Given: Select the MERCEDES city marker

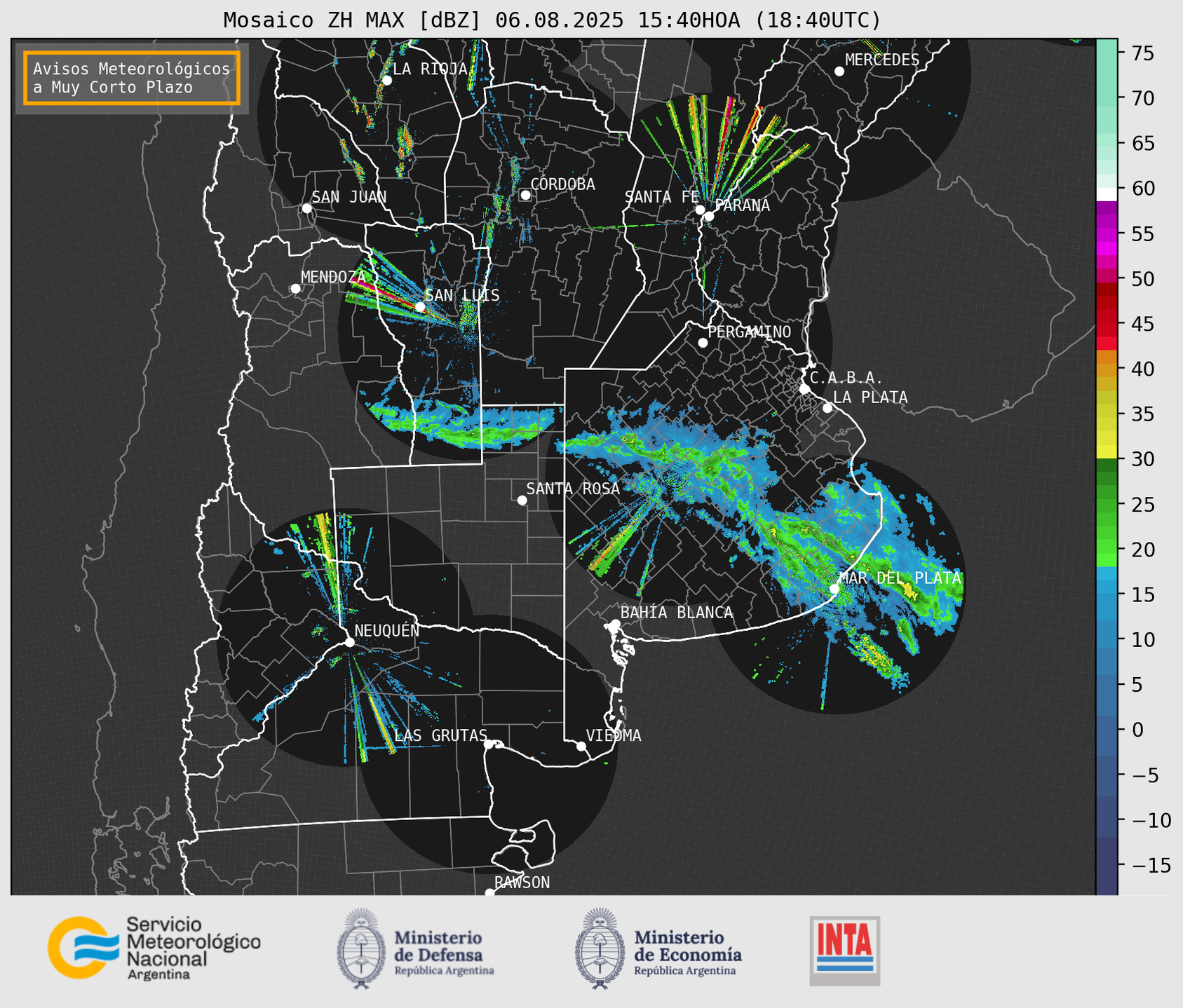Looking at the screenshot, I should pos(839,71).
